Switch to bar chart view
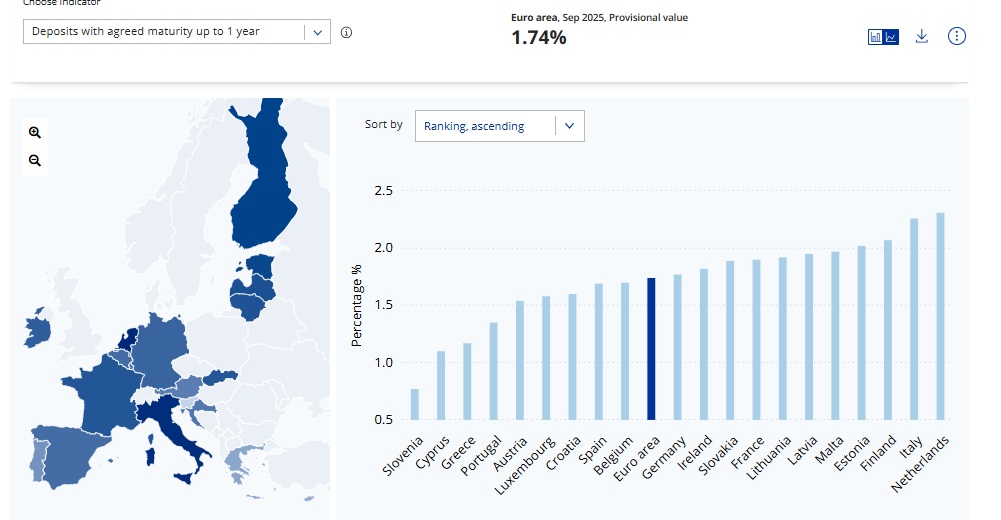 [x=876, y=37]
